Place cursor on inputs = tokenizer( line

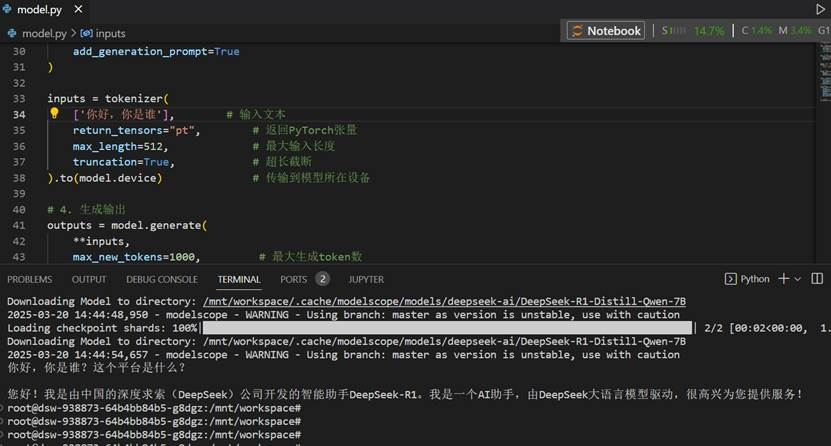coord(108,99)
